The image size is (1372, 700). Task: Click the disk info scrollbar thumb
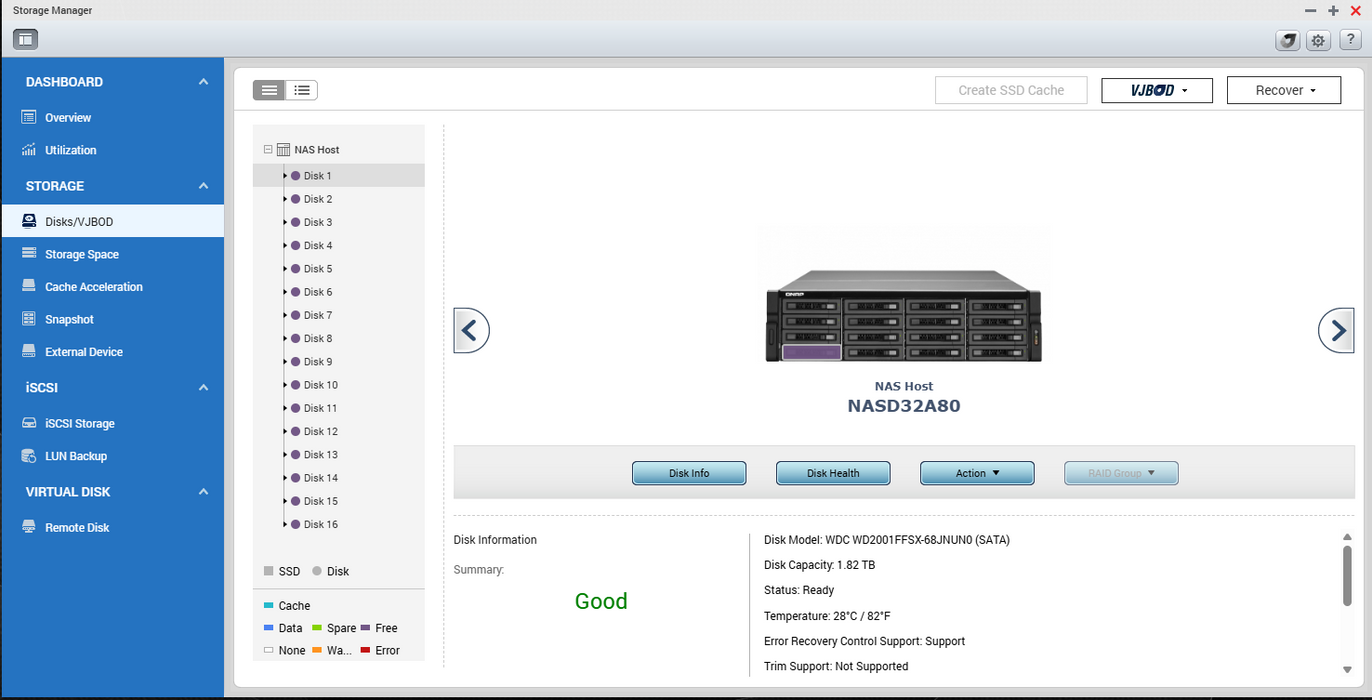pos(1347,575)
